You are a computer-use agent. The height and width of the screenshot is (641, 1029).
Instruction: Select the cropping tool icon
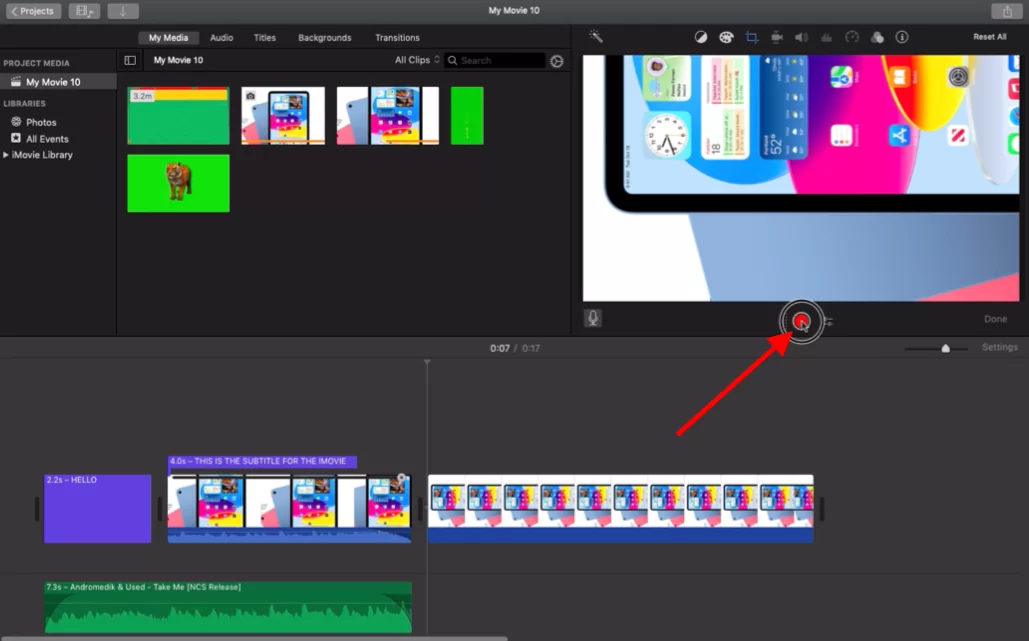coord(751,37)
